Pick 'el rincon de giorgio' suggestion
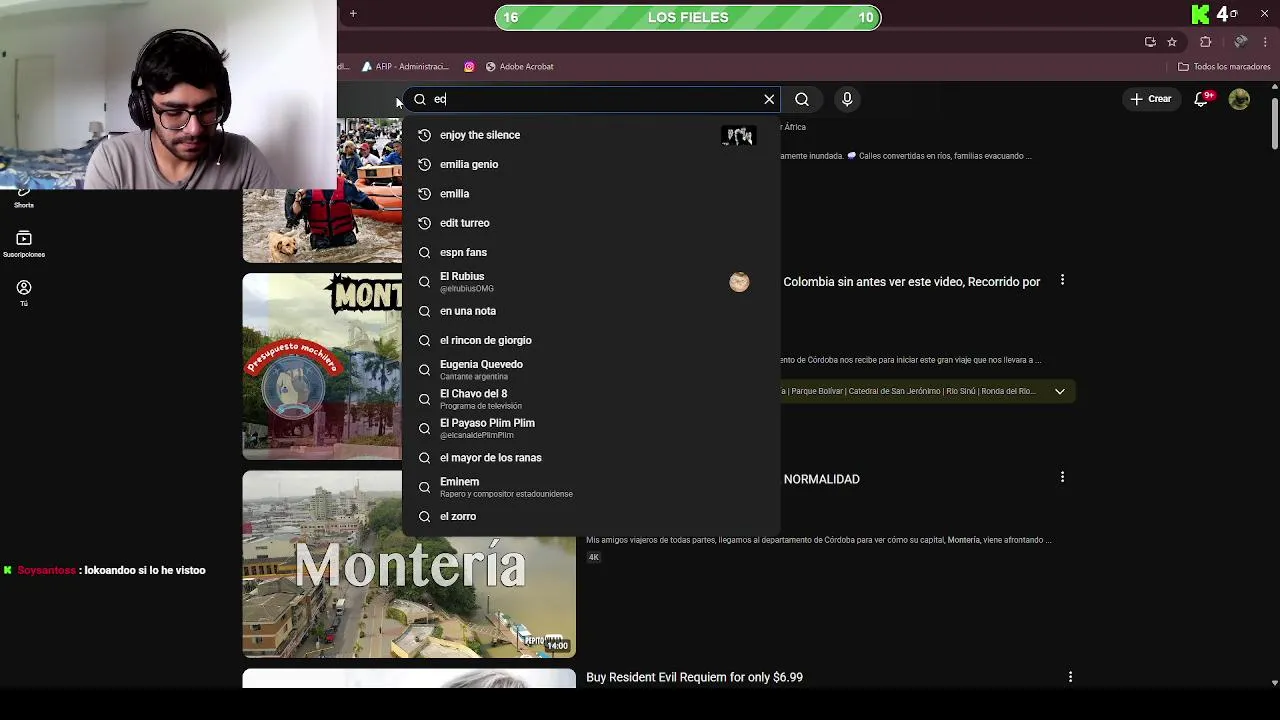Screen dimensions: 1280x720 click(x=591, y=340)
